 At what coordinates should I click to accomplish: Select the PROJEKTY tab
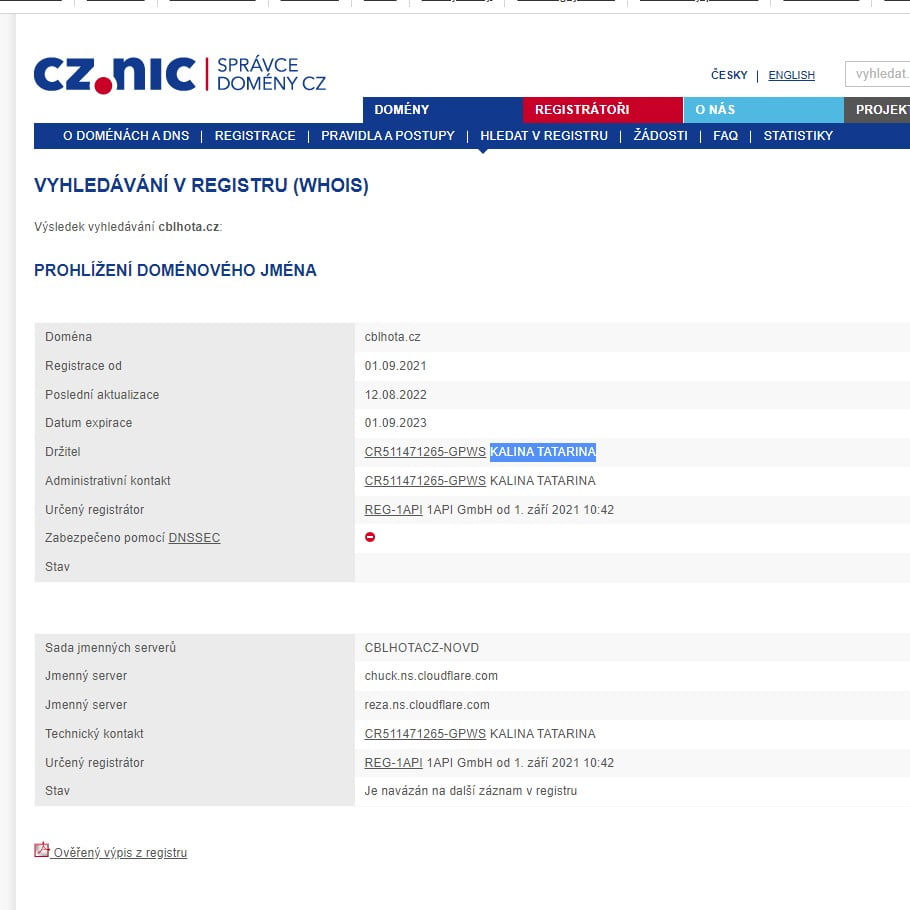coord(880,110)
